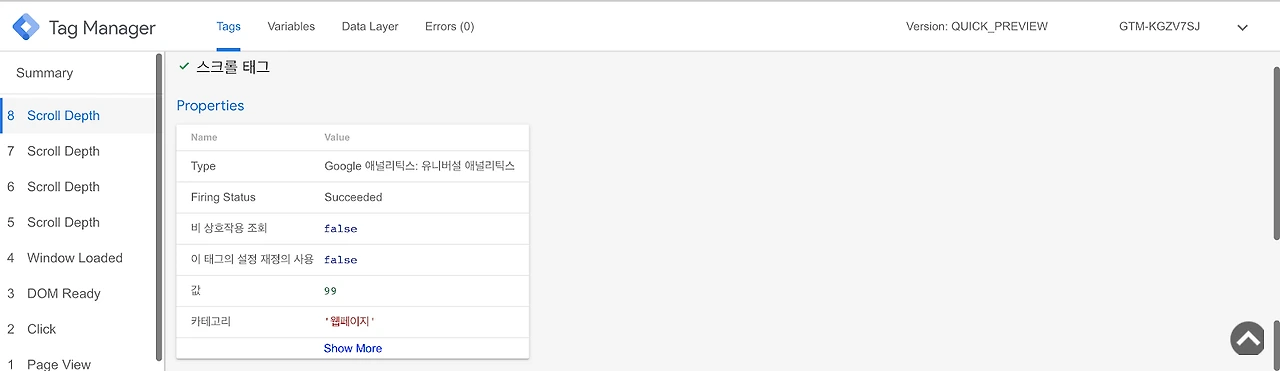Open the Errors (0) tab
Image resolution: width=1280 pixels, height=371 pixels.
449,26
